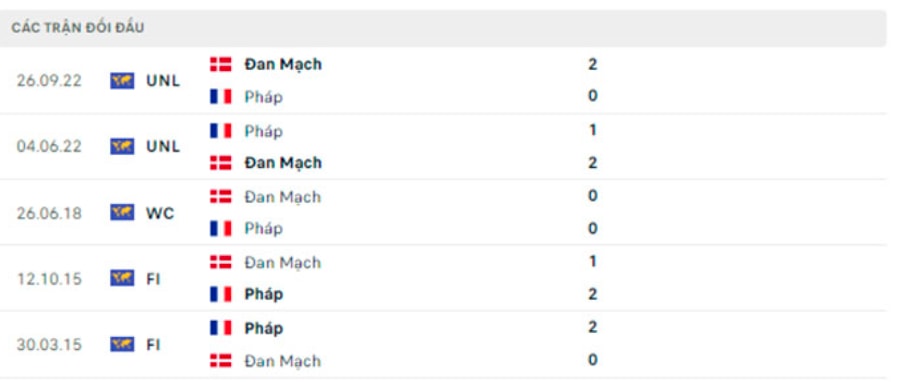Click Denmark flag in 30.03.15 match

point(220,361)
